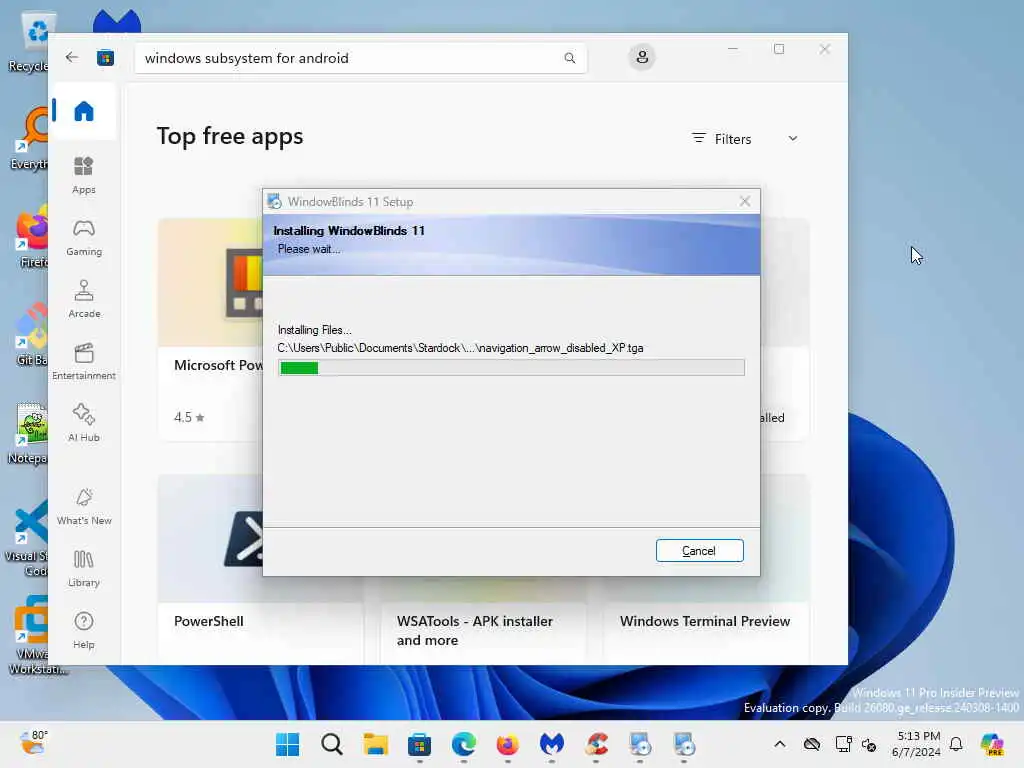Image resolution: width=1024 pixels, height=768 pixels.
Task: Open the Entertainment section in sidebar
Action: (x=84, y=362)
